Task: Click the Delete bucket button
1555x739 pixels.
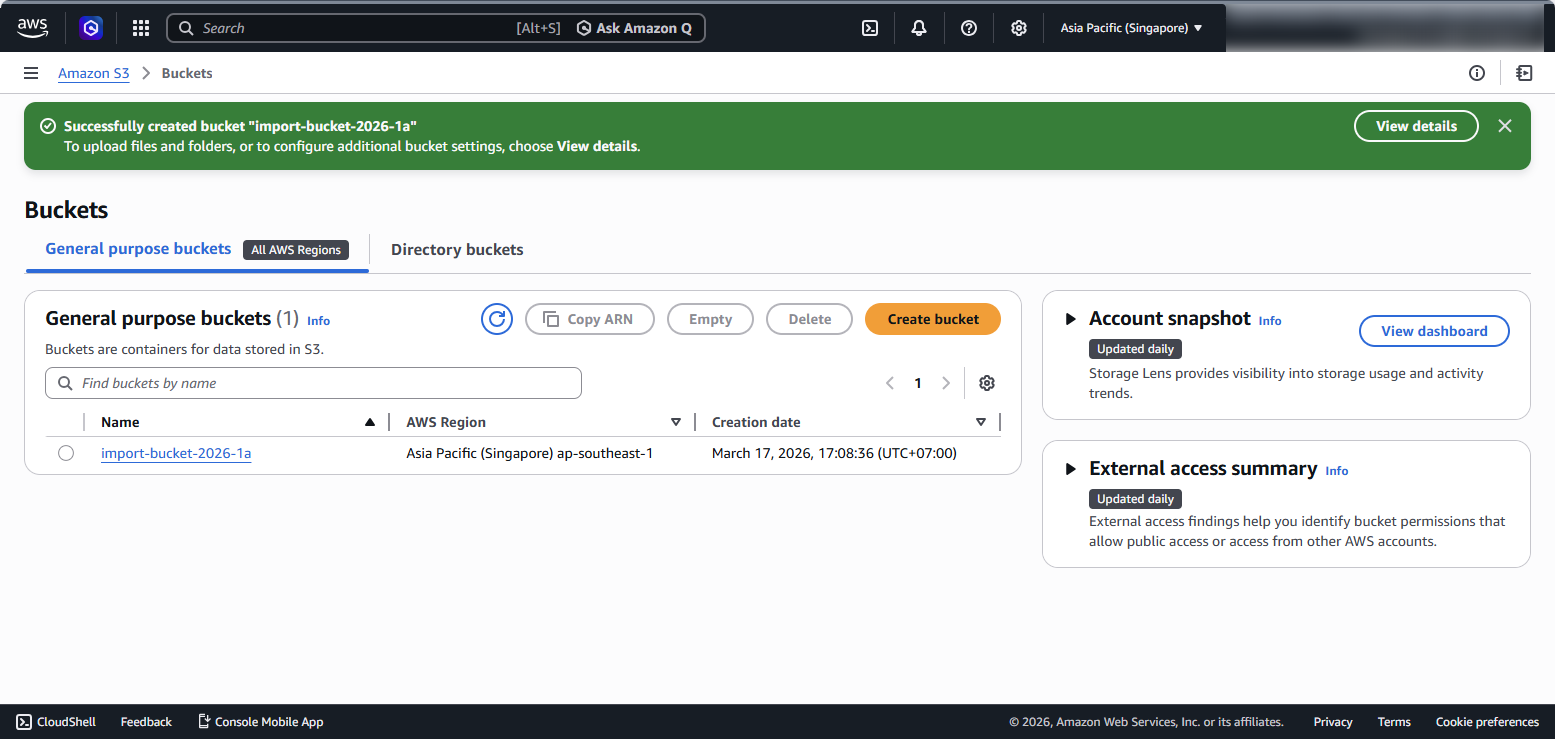Action: click(x=810, y=319)
